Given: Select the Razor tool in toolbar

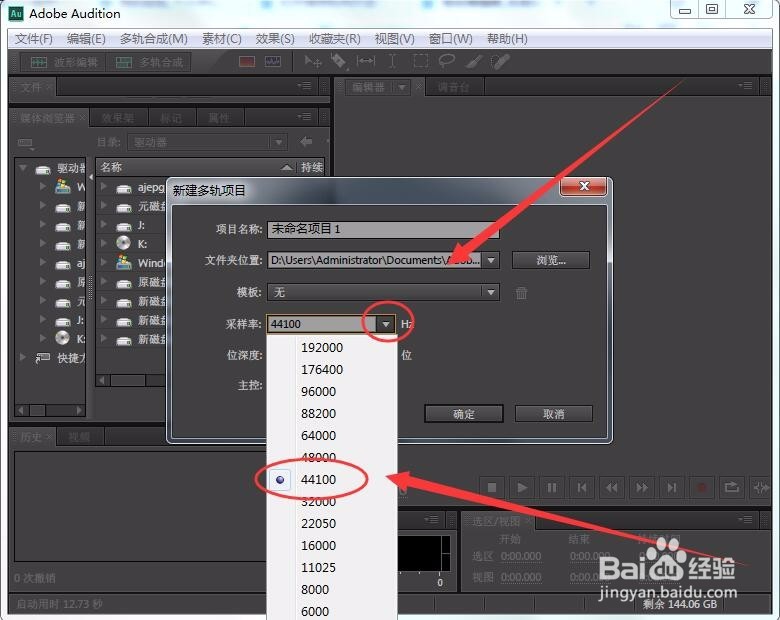Looking at the screenshot, I should coord(339,62).
